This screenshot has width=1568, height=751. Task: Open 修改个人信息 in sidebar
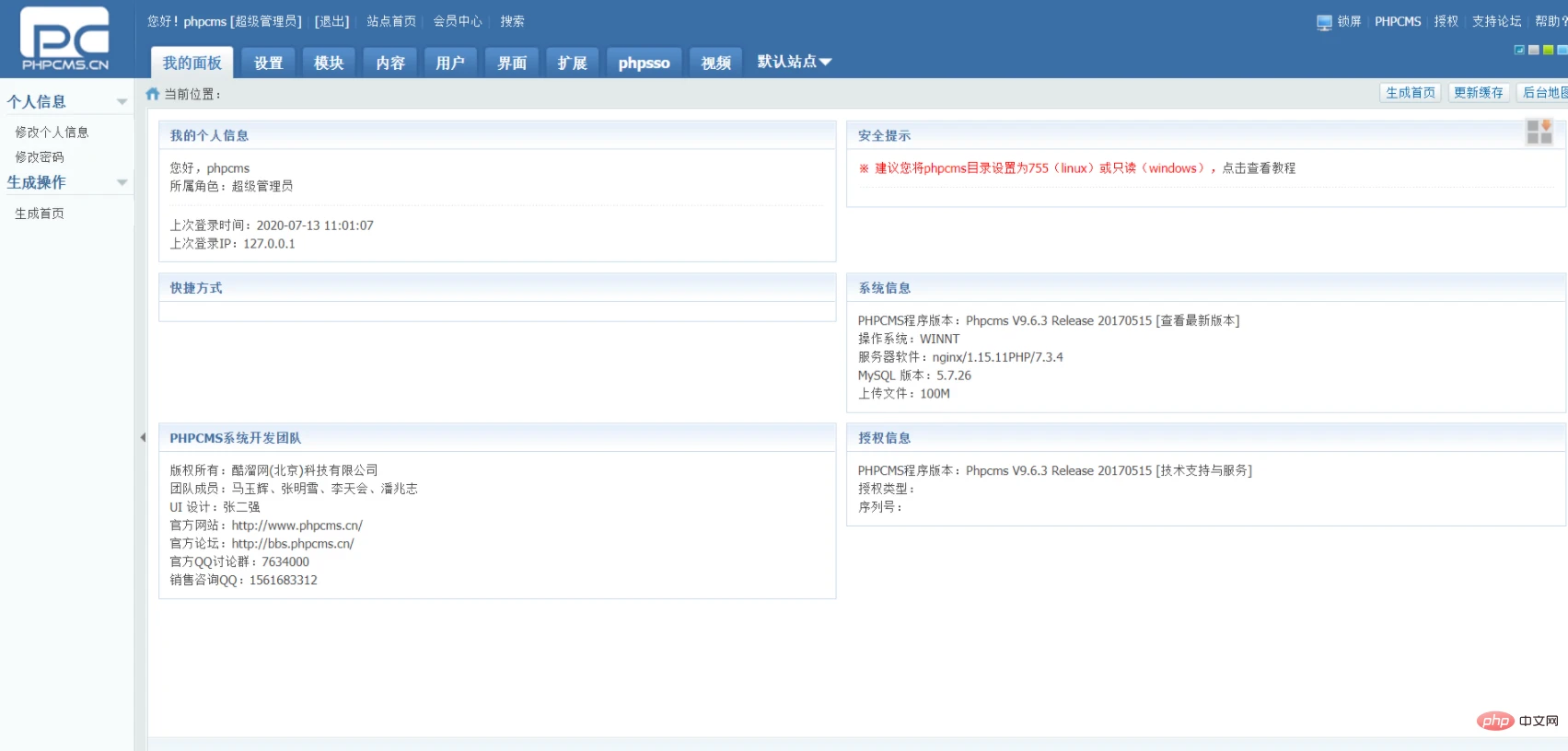(x=52, y=133)
